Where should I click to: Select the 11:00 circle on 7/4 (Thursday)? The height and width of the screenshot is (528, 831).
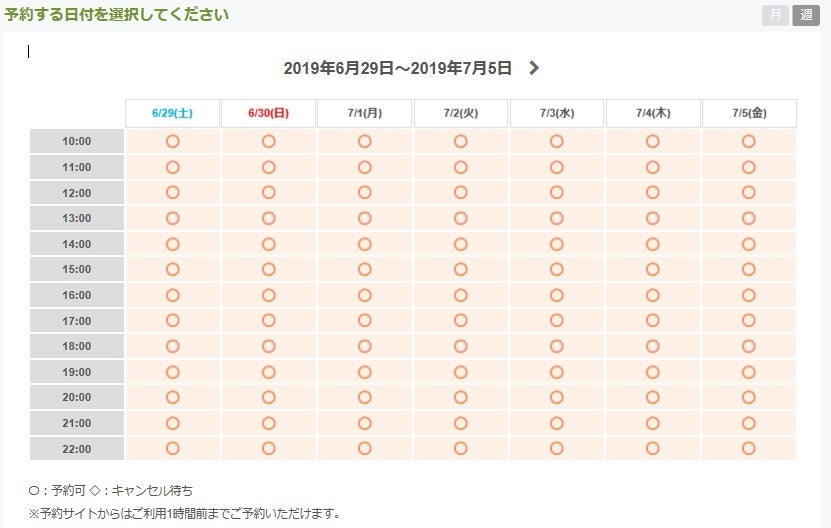[652, 167]
